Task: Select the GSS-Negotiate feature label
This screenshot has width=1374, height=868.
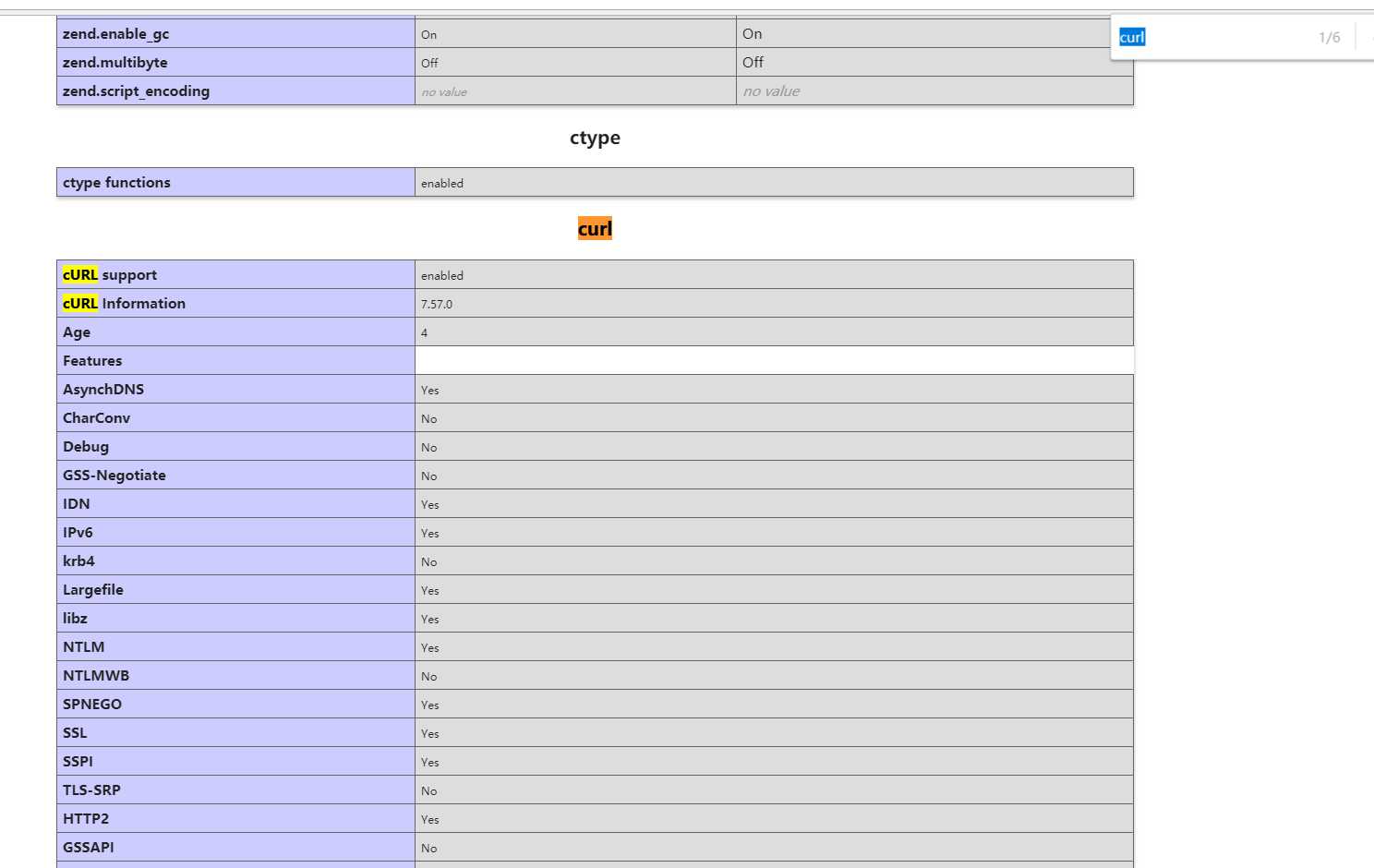Action: point(114,476)
